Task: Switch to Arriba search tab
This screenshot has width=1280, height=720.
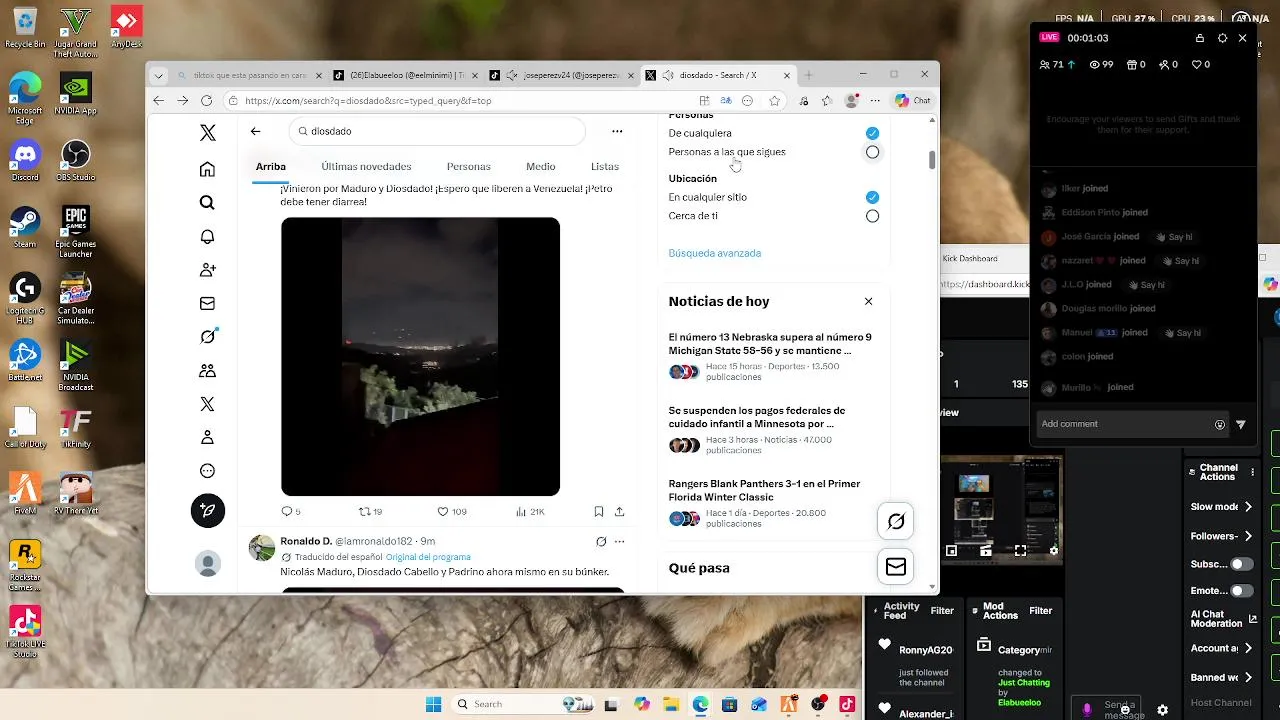Action: click(x=270, y=166)
